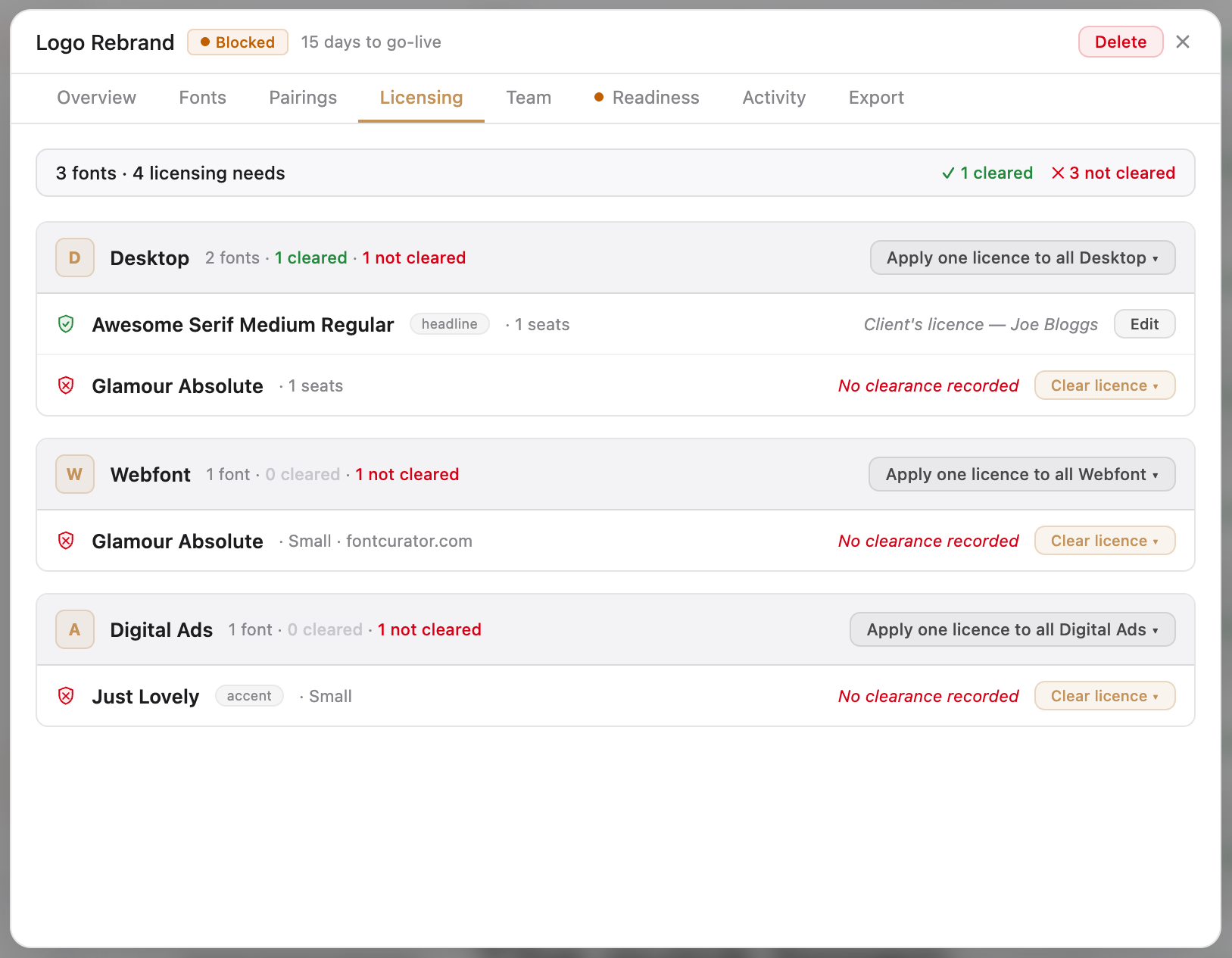Screen dimensions: 1232x958
Task: Click '1 cleared' in the summary bar
Action: [997, 173]
